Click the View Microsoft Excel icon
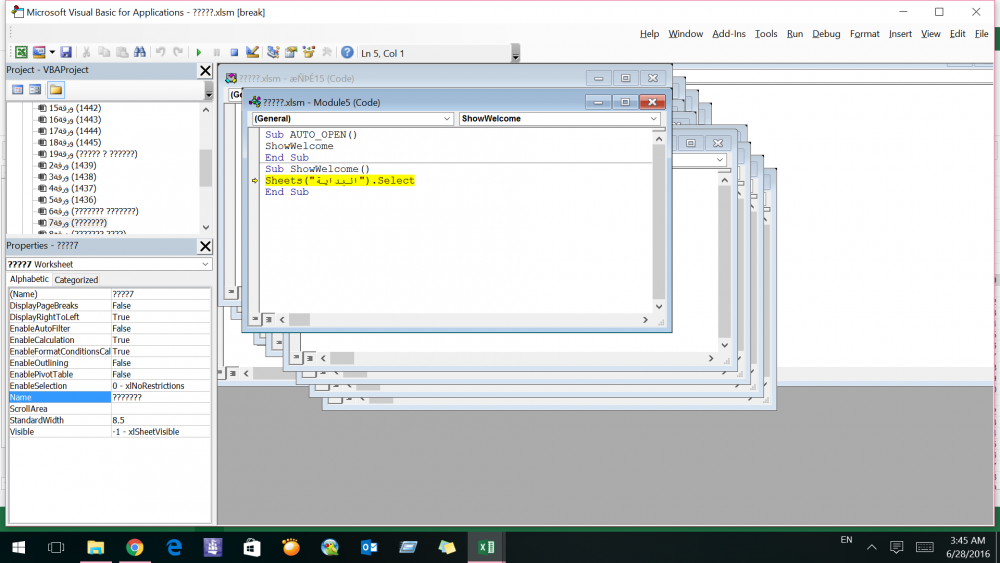The height and width of the screenshot is (563, 1000). point(21,52)
